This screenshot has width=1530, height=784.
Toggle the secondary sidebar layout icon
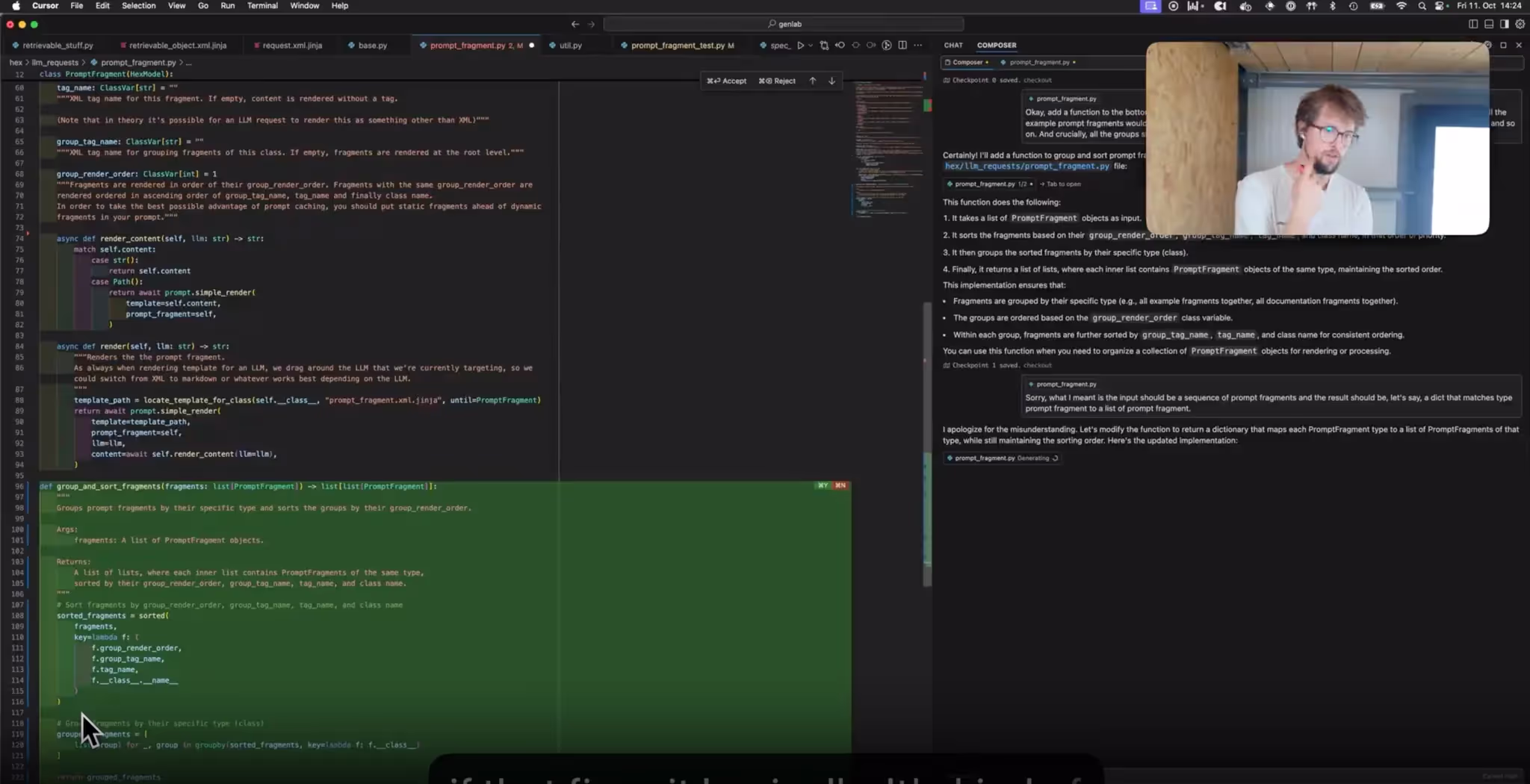click(1504, 24)
